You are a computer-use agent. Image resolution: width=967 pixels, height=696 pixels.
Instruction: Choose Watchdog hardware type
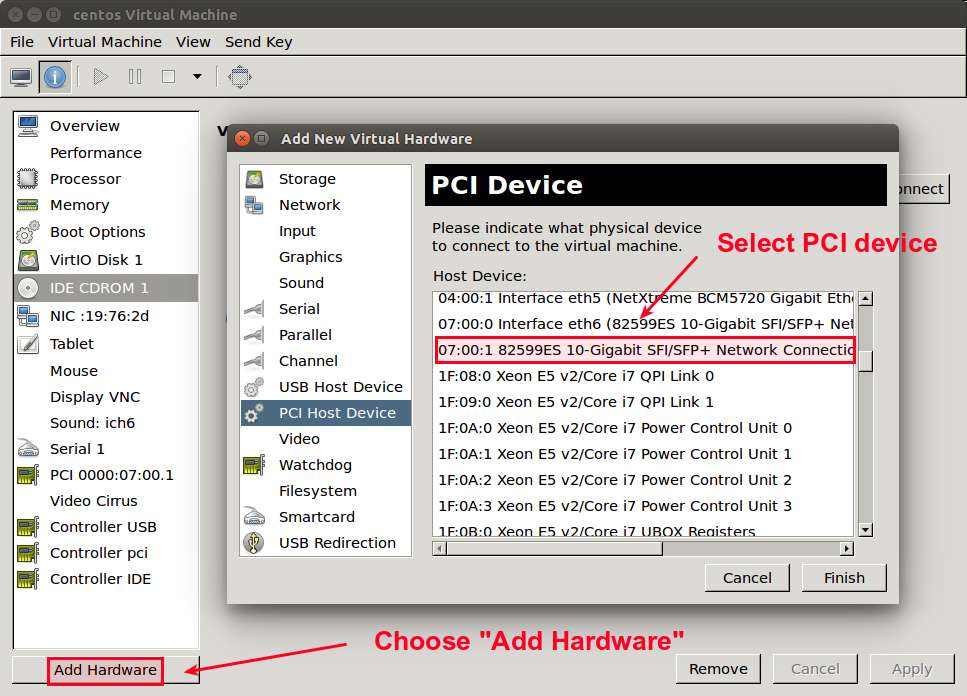[x=315, y=465]
